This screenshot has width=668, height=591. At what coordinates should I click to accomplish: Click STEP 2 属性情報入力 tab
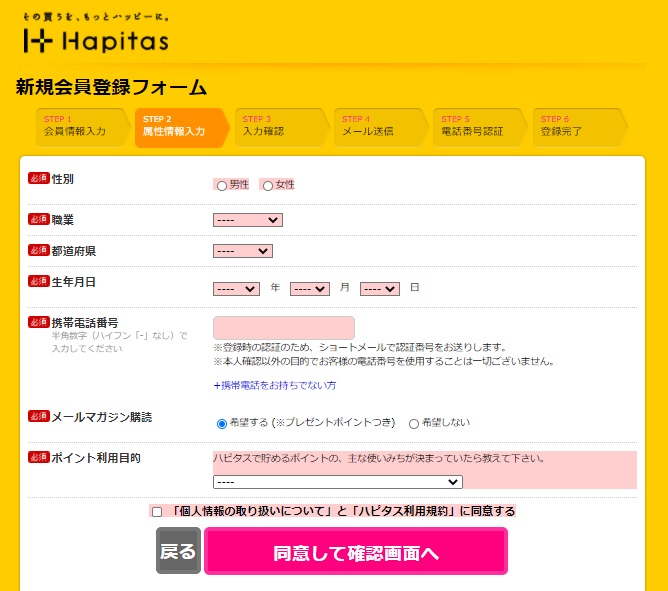pyautogui.click(x=182, y=127)
